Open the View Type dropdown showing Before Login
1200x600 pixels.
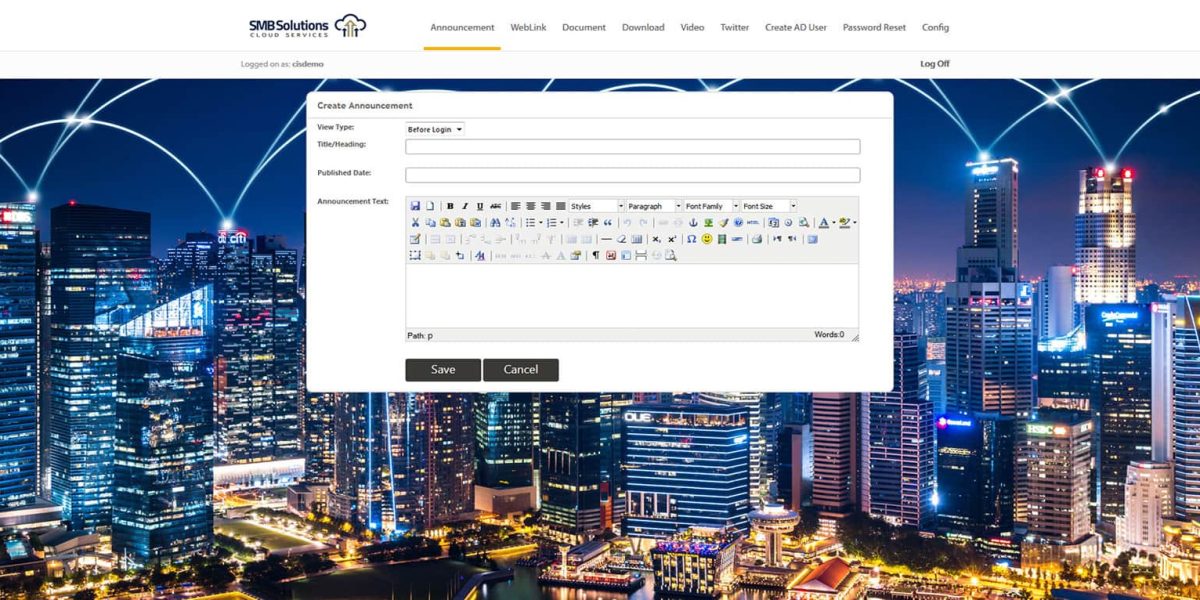[x=433, y=128]
